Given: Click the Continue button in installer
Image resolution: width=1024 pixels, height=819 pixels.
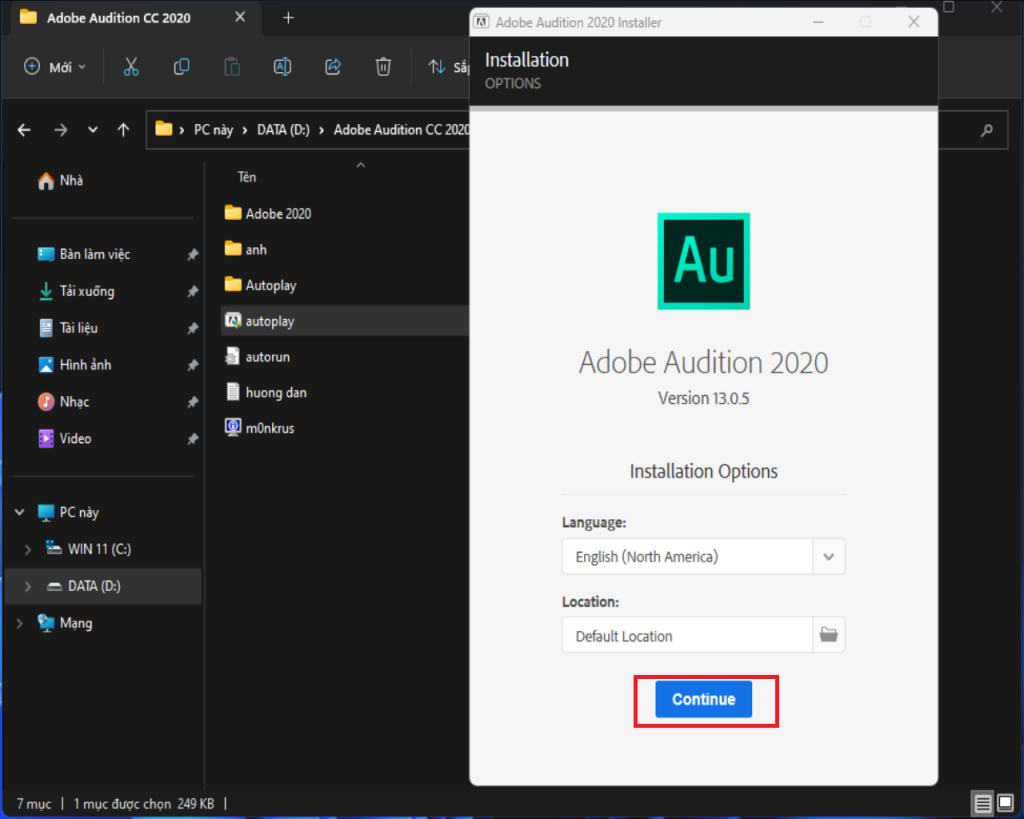Looking at the screenshot, I should 703,699.
